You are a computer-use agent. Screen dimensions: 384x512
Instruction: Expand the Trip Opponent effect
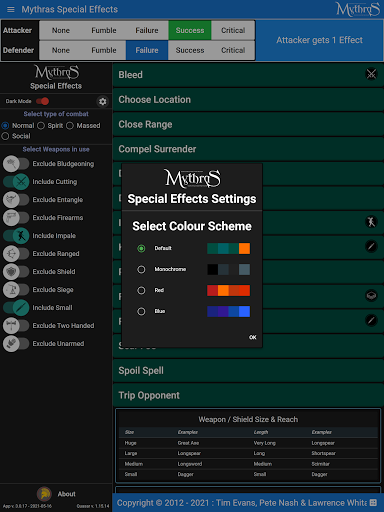248,395
